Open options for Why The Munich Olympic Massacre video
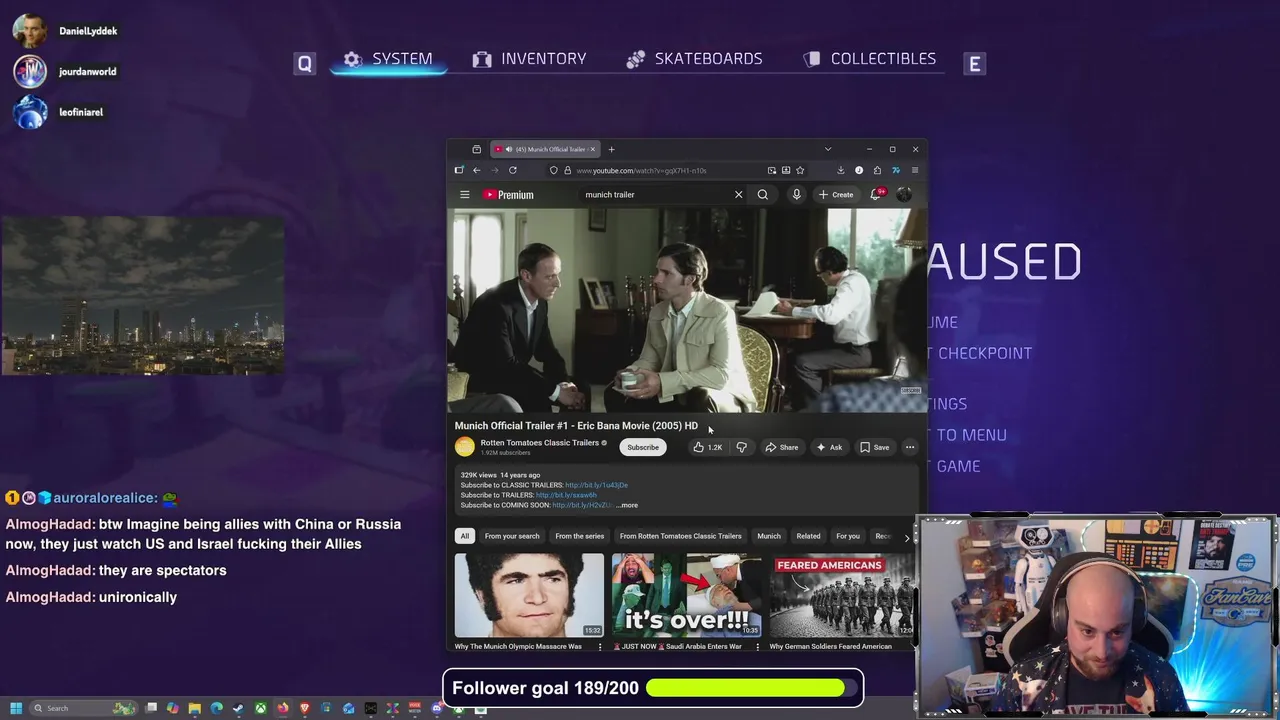This screenshot has width=1280, height=720. 600,647
